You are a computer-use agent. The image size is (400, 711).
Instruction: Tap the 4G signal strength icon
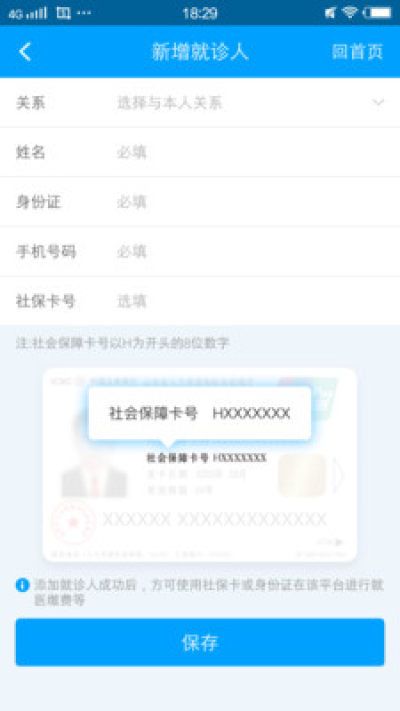point(28,13)
